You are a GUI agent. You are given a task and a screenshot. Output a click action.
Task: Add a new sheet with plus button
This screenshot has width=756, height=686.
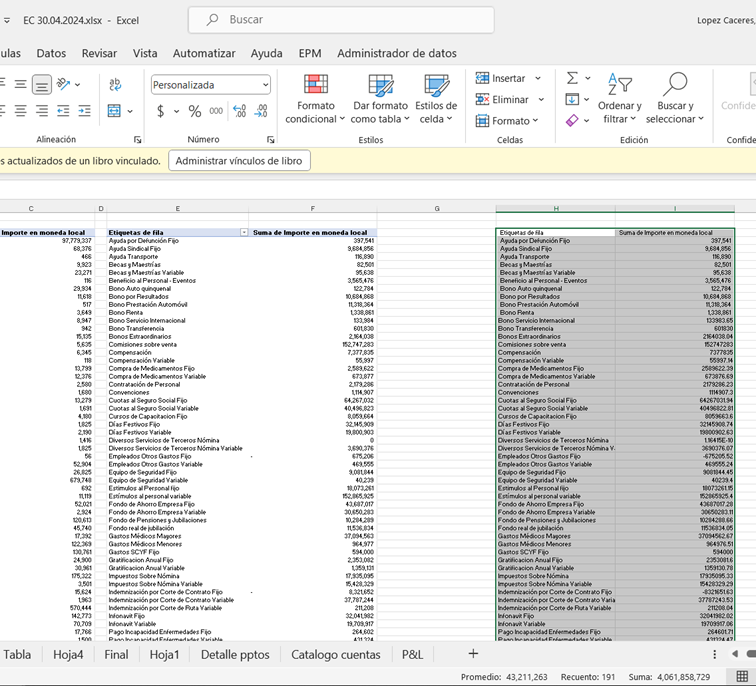474,654
